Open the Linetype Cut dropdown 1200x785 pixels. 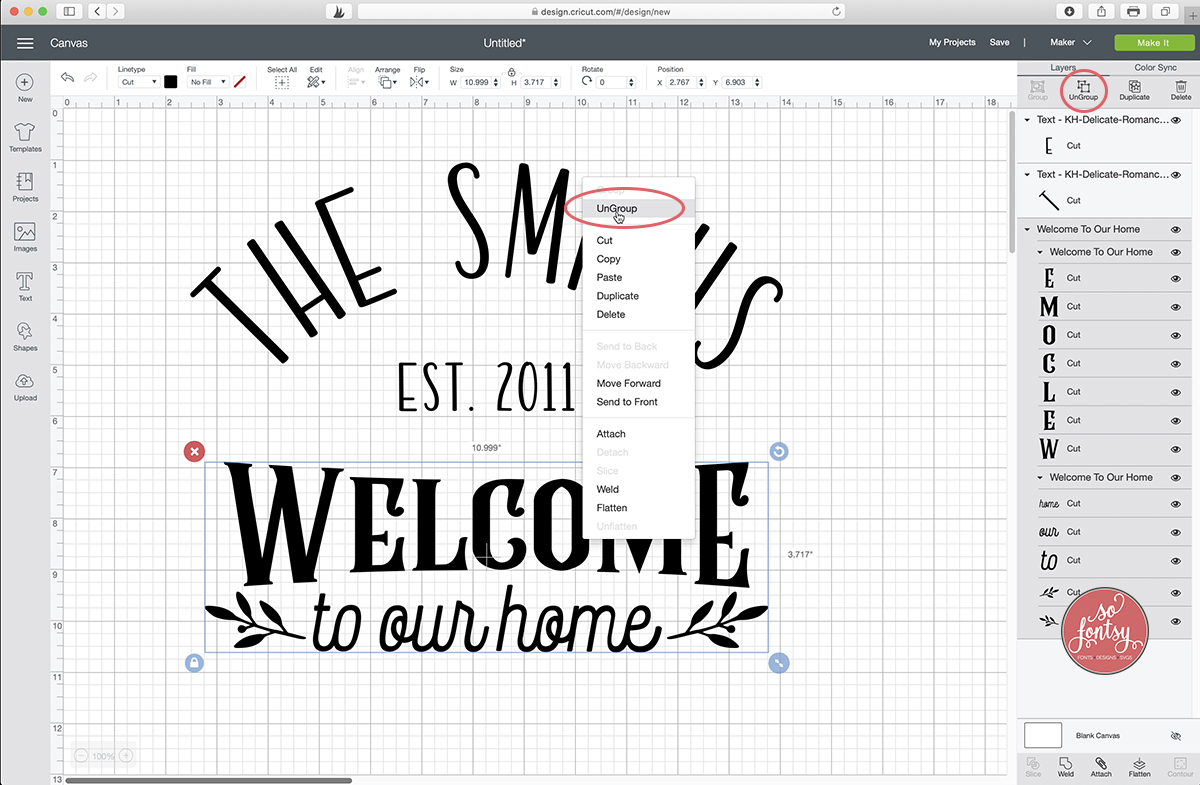(x=138, y=82)
